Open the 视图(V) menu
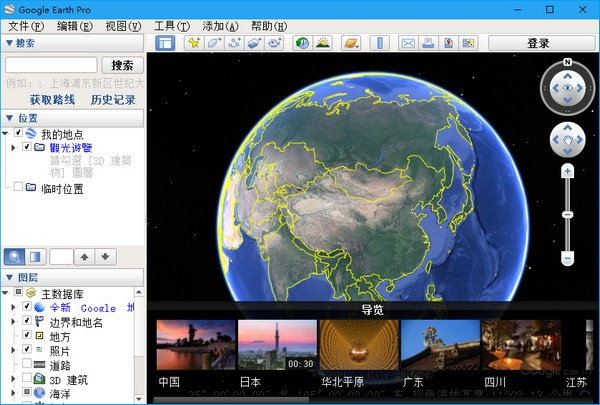Image resolution: width=600 pixels, height=405 pixels. tap(123, 25)
